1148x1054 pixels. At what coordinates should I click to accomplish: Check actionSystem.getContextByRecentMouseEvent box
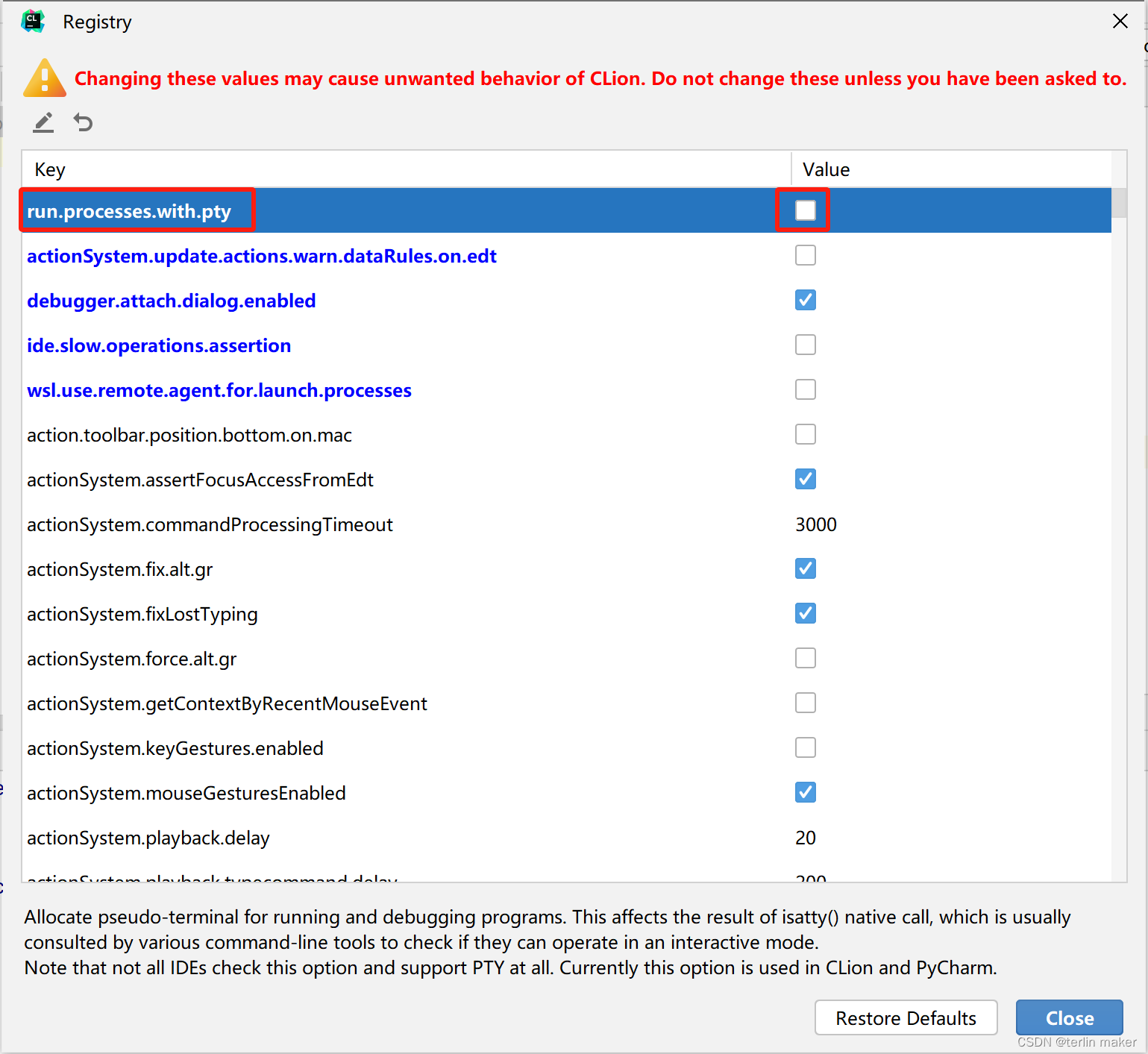pyautogui.click(x=806, y=703)
